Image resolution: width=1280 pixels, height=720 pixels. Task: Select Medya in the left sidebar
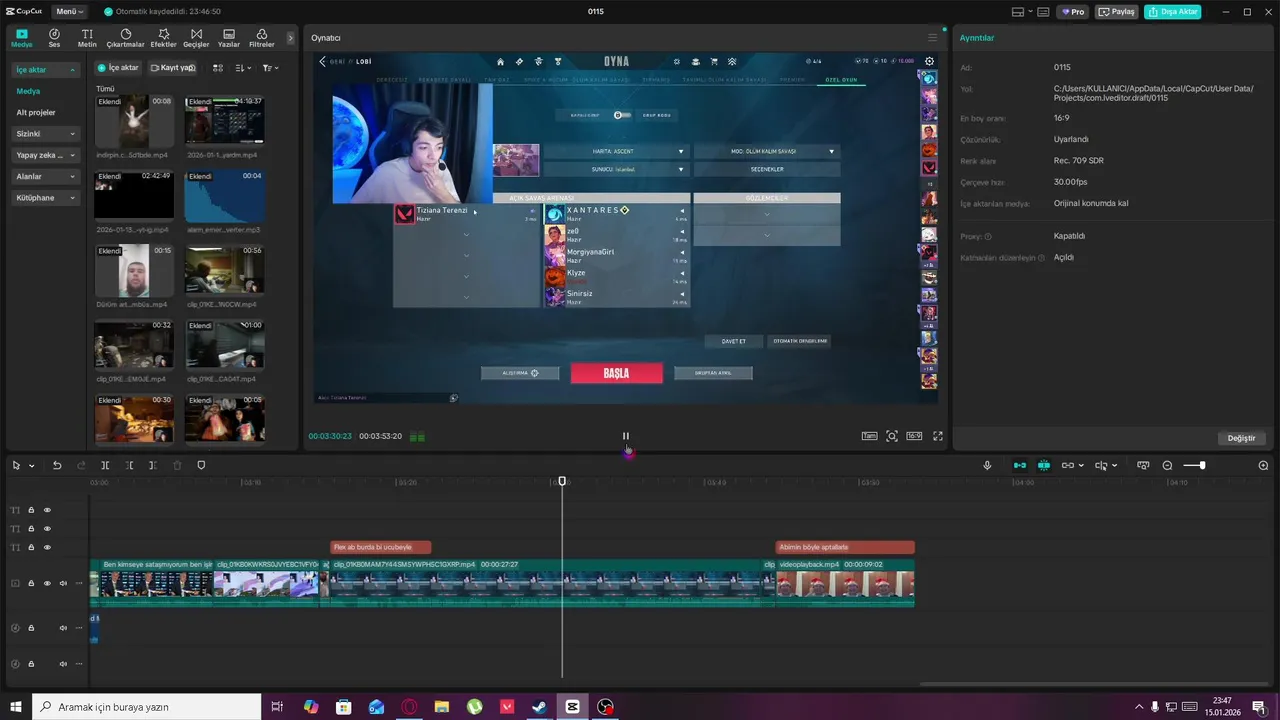click(28, 91)
